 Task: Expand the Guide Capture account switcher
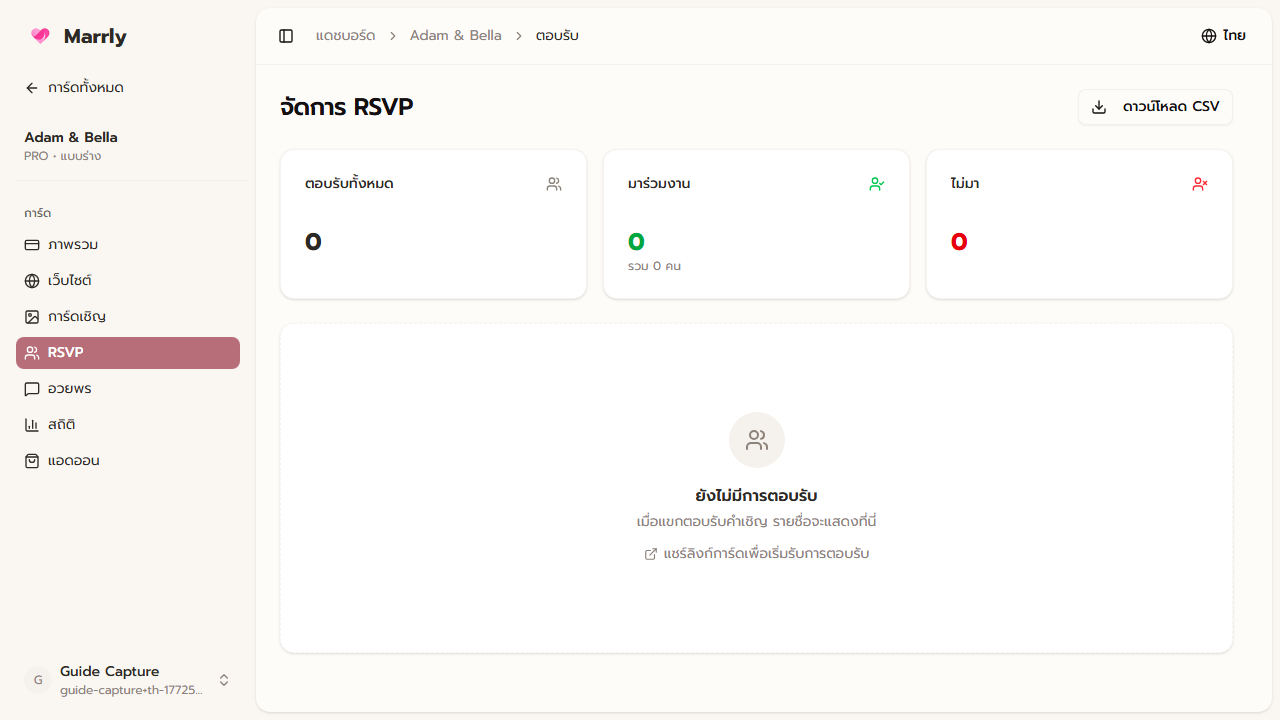(224, 680)
